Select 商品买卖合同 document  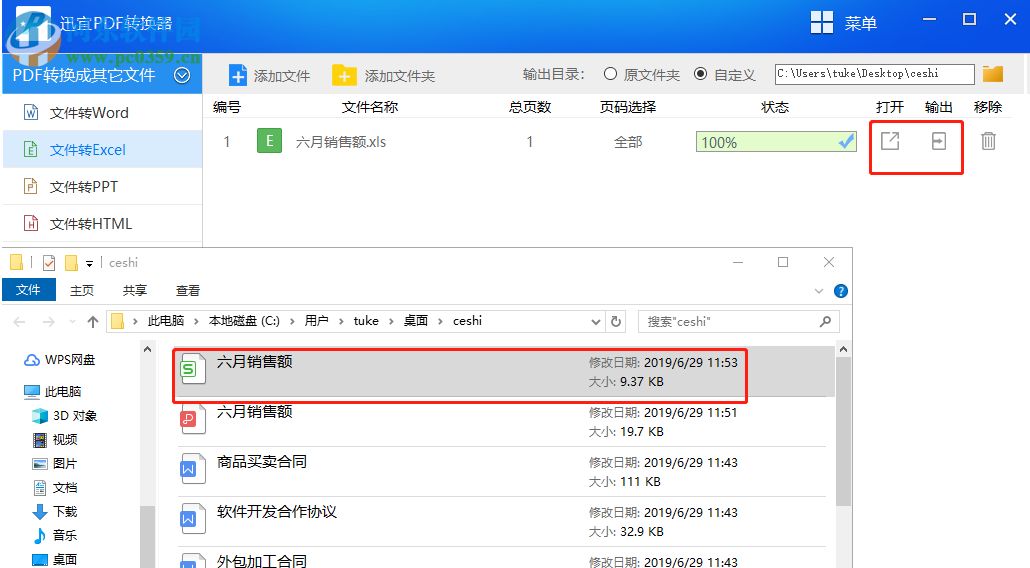tap(503, 471)
